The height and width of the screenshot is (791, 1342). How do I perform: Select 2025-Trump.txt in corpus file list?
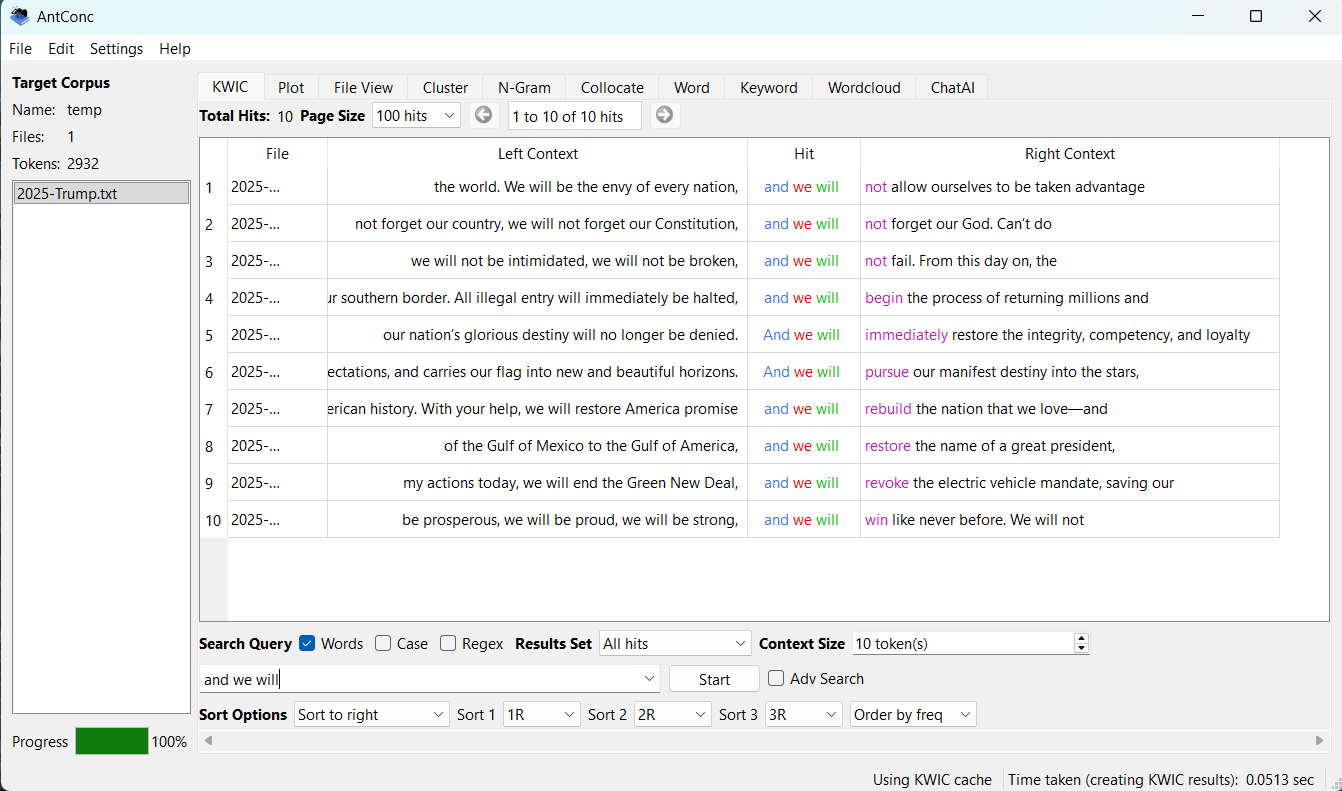tap(101, 194)
